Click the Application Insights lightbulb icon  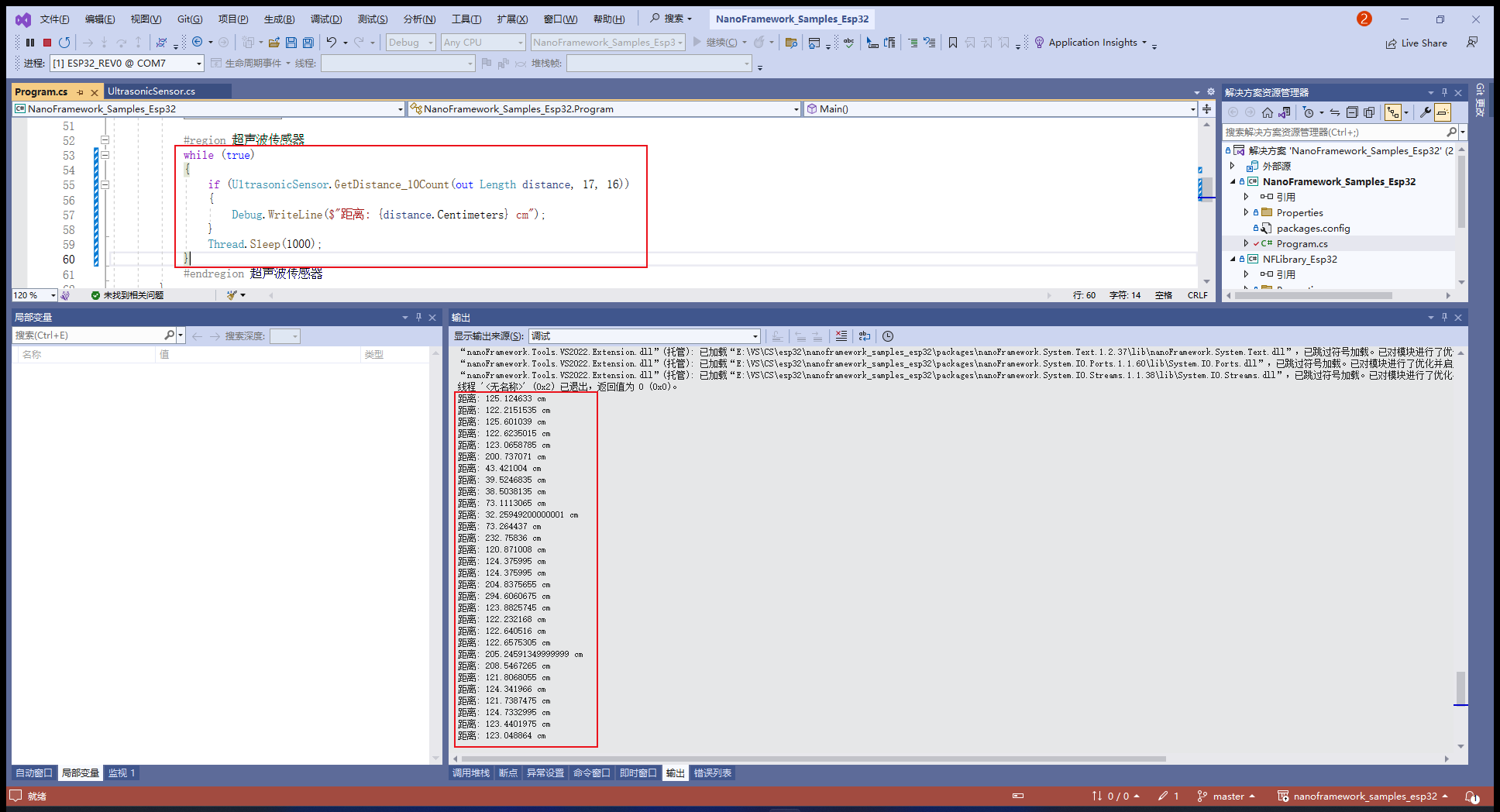tap(1039, 43)
